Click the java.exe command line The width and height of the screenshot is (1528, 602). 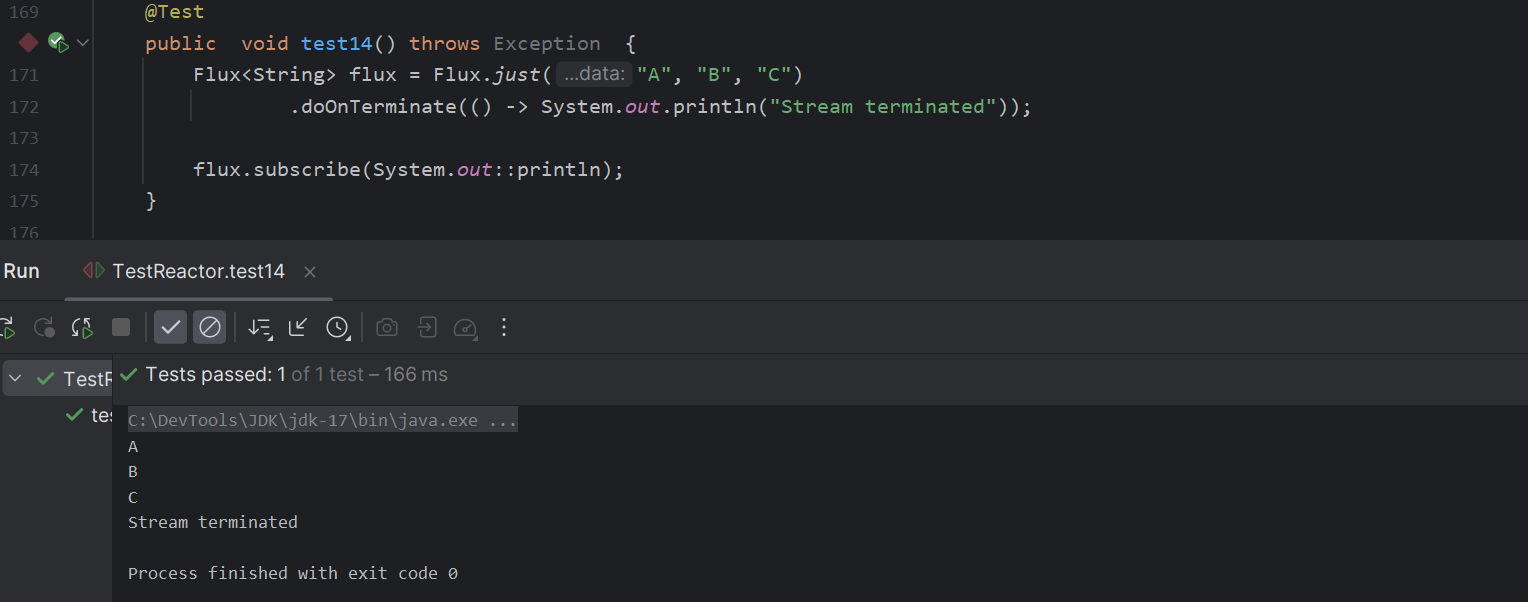[x=323, y=421]
